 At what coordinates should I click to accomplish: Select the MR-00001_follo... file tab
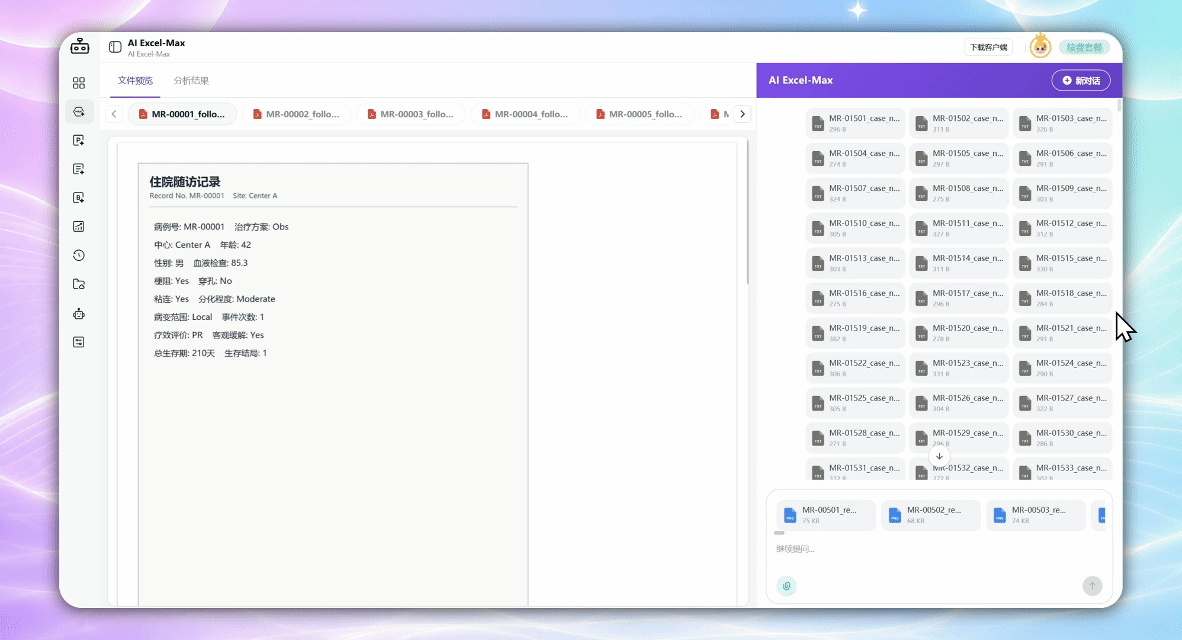[x=182, y=114]
